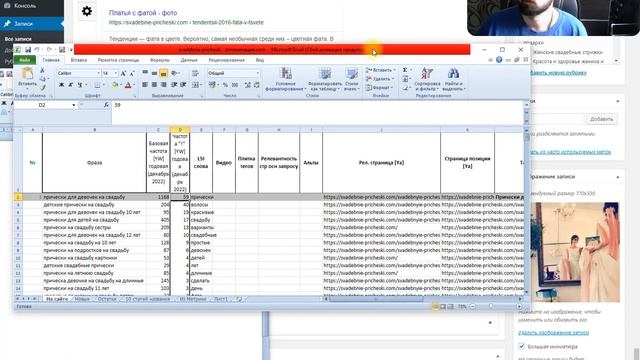Toggle Wrap Text icon in alignment group
The width and height of the screenshot is (640, 360).
pos(195,73)
